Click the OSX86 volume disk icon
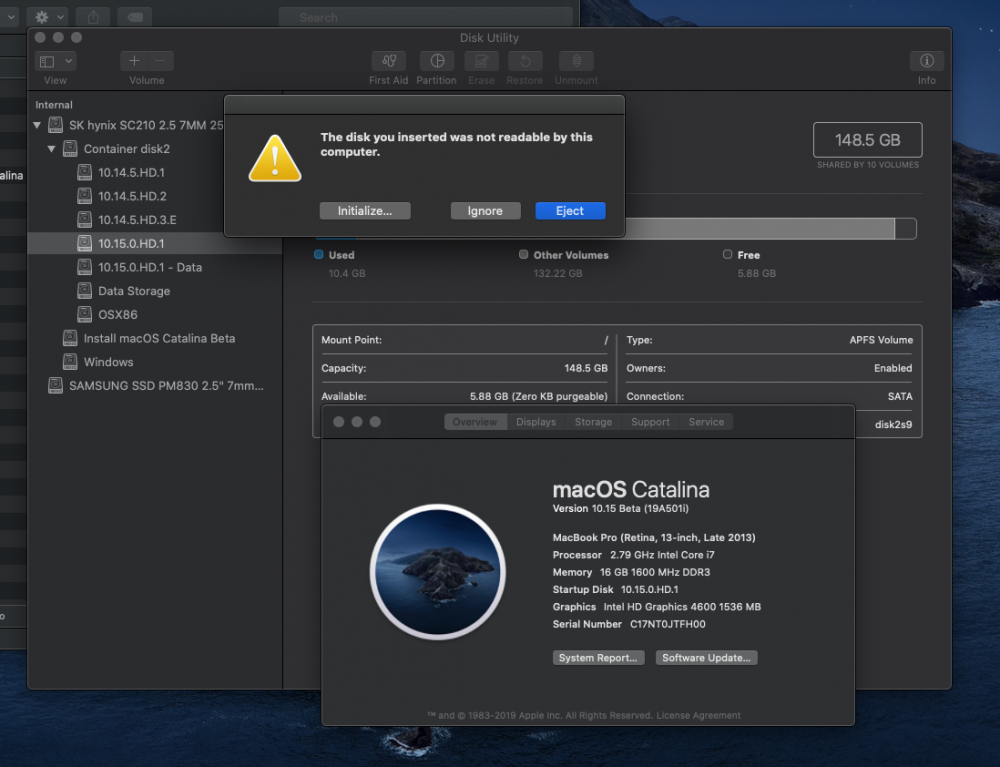Image resolution: width=1000 pixels, height=767 pixels. click(x=84, y=314)
